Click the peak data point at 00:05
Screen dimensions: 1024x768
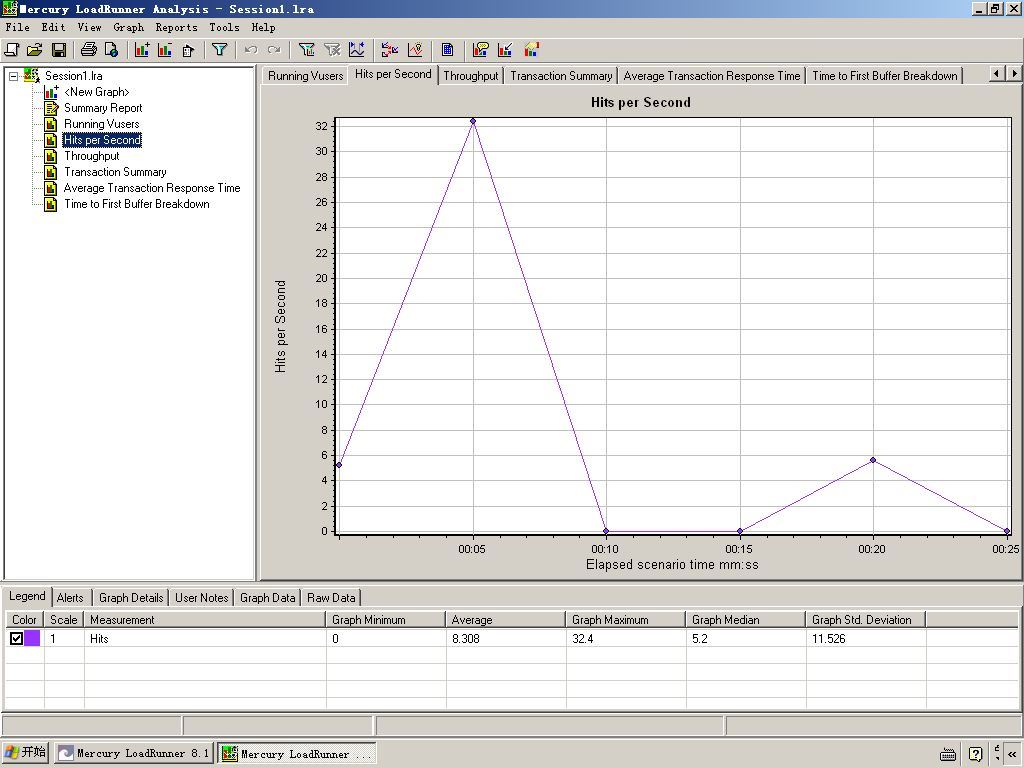(x=473, y=121)
